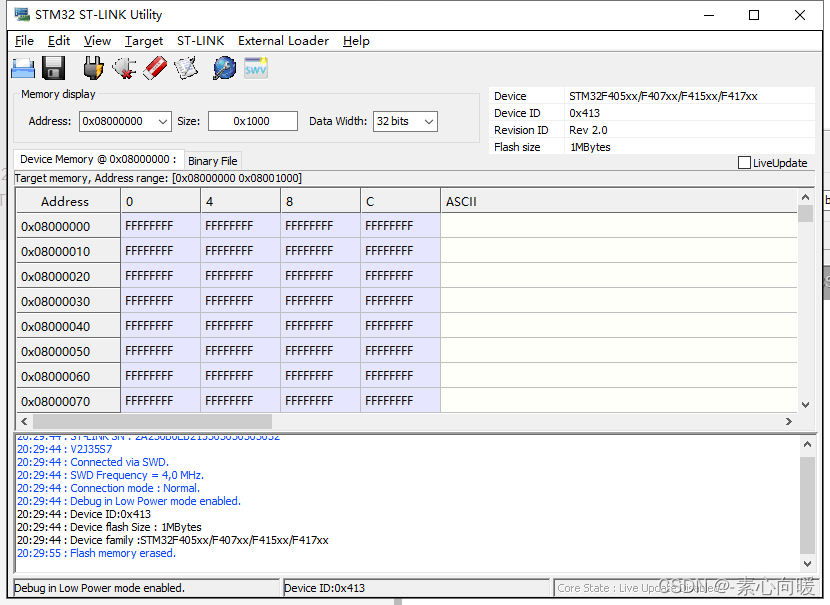Viewport: 830px width, 605px height.
Task: Click the ST-LINK Utility title bar app icon
Action: point(22,14)
